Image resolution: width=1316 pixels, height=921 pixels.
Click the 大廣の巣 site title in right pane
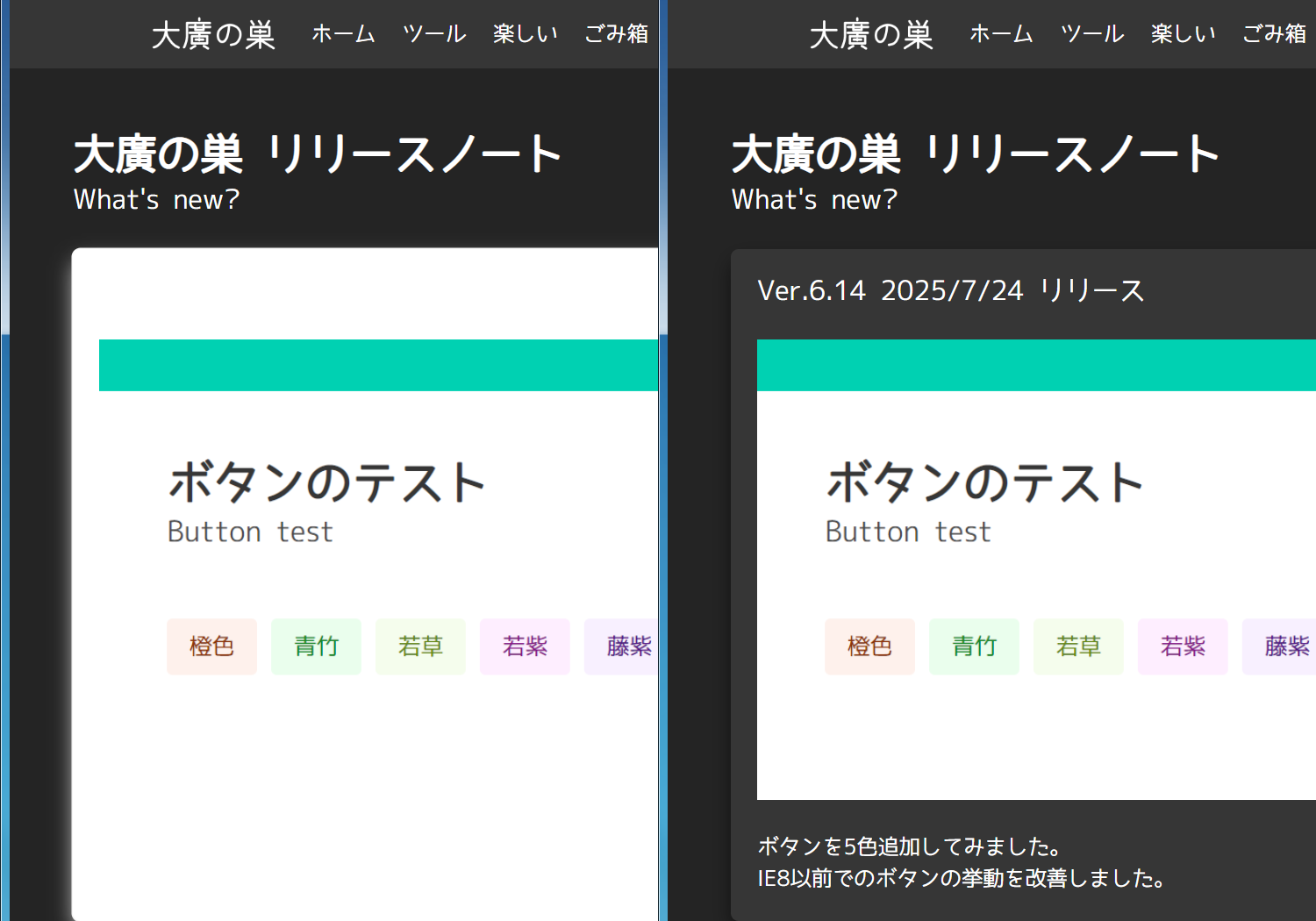click(x=871, y=35)
